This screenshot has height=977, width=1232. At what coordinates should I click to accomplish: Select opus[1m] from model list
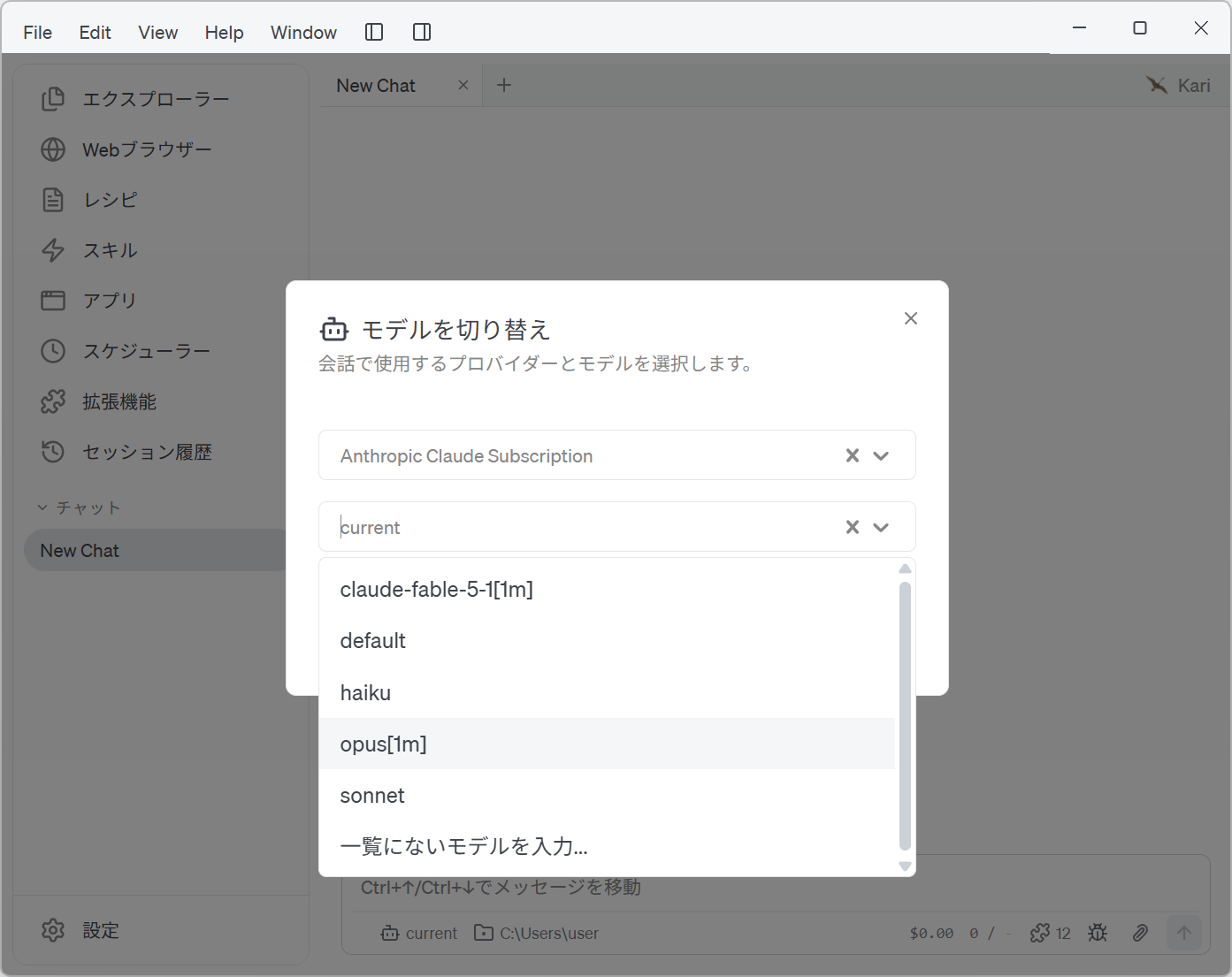pyautogui.click(x=607, y=744)
